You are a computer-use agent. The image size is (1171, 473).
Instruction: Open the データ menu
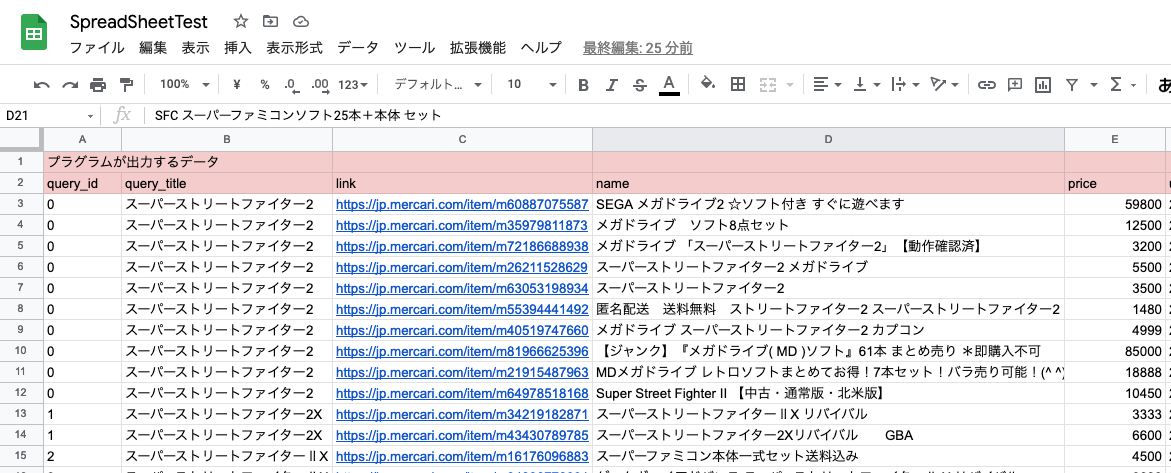(x=358, y=48)
